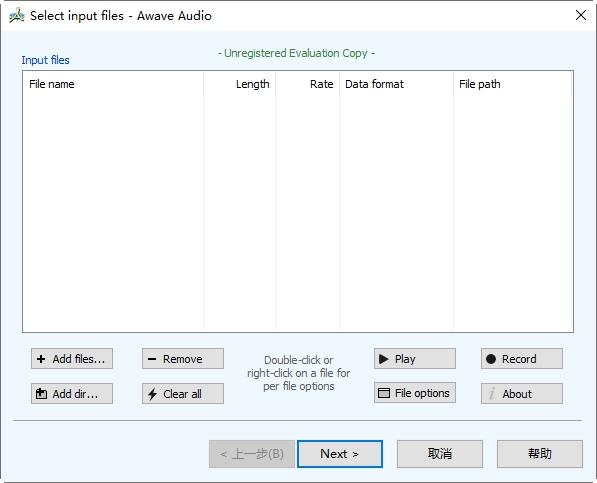Image resolution: width=597 pixels, height=483 pixels.
Task: Click the lightning bolt icon on Clear all
Action: pos(152,394)
